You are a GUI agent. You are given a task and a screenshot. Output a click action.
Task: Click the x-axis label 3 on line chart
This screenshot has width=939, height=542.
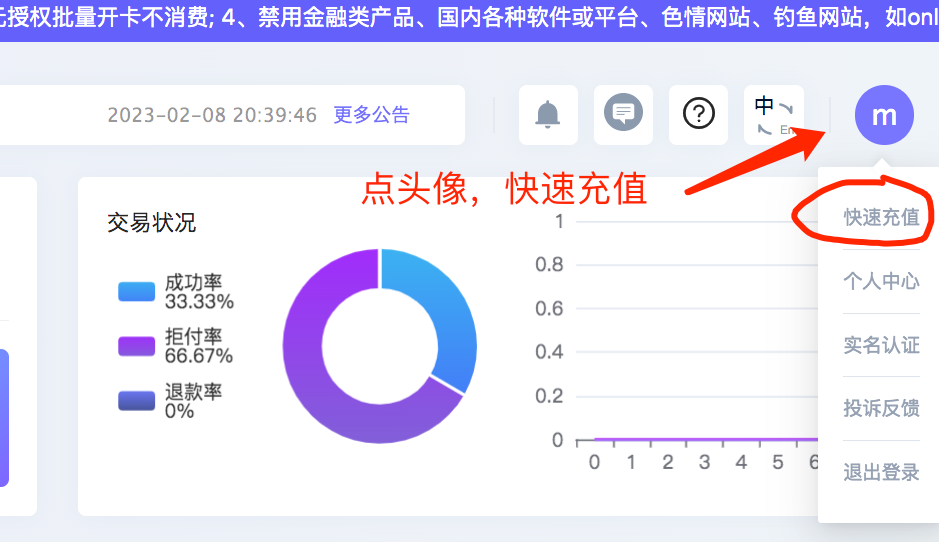tap(704, 462)
